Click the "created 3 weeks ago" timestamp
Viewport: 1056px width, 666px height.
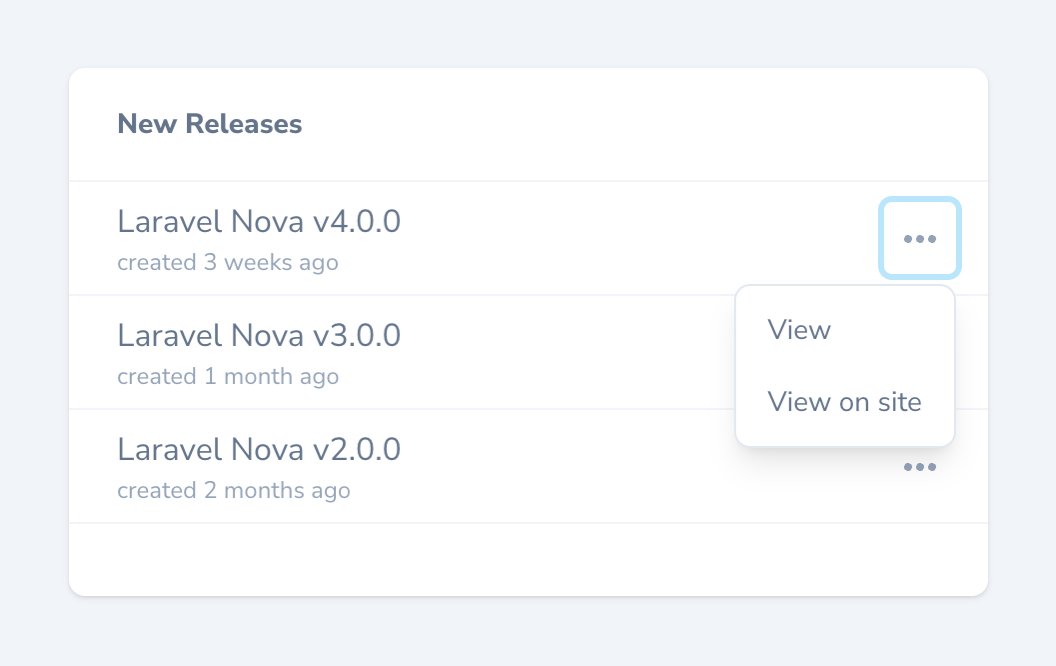click(x=228, y=263)
